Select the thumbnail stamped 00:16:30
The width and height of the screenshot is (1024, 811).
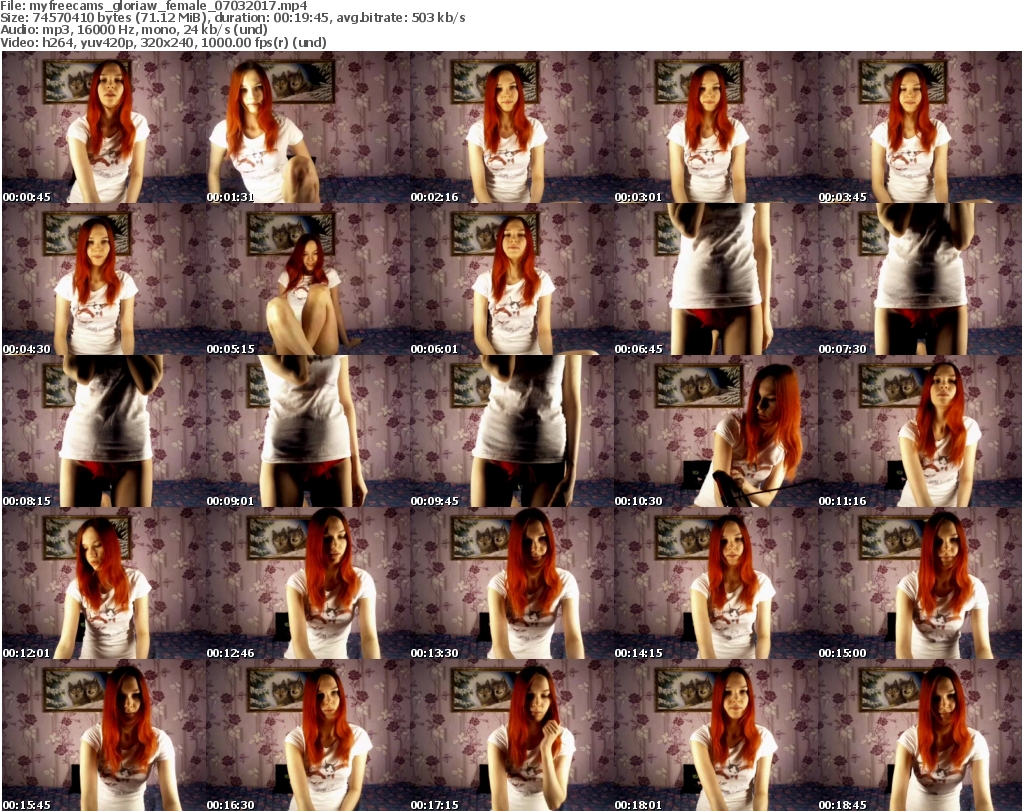coord(308,735)
